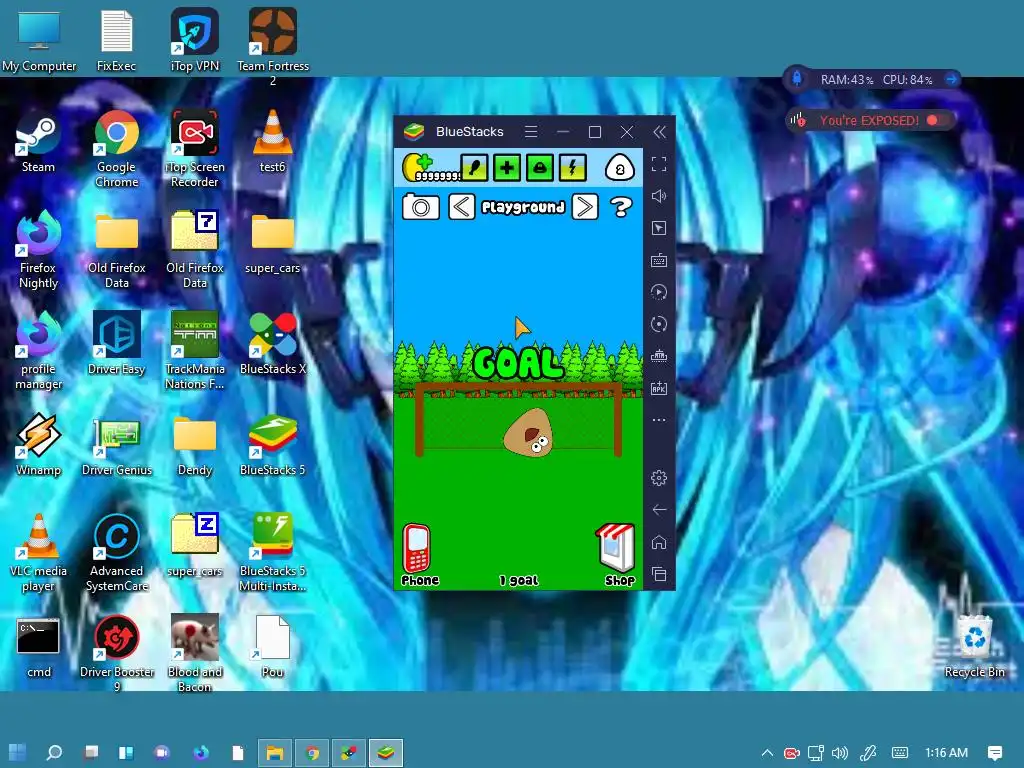Open the notification center icon

(995, 753)
